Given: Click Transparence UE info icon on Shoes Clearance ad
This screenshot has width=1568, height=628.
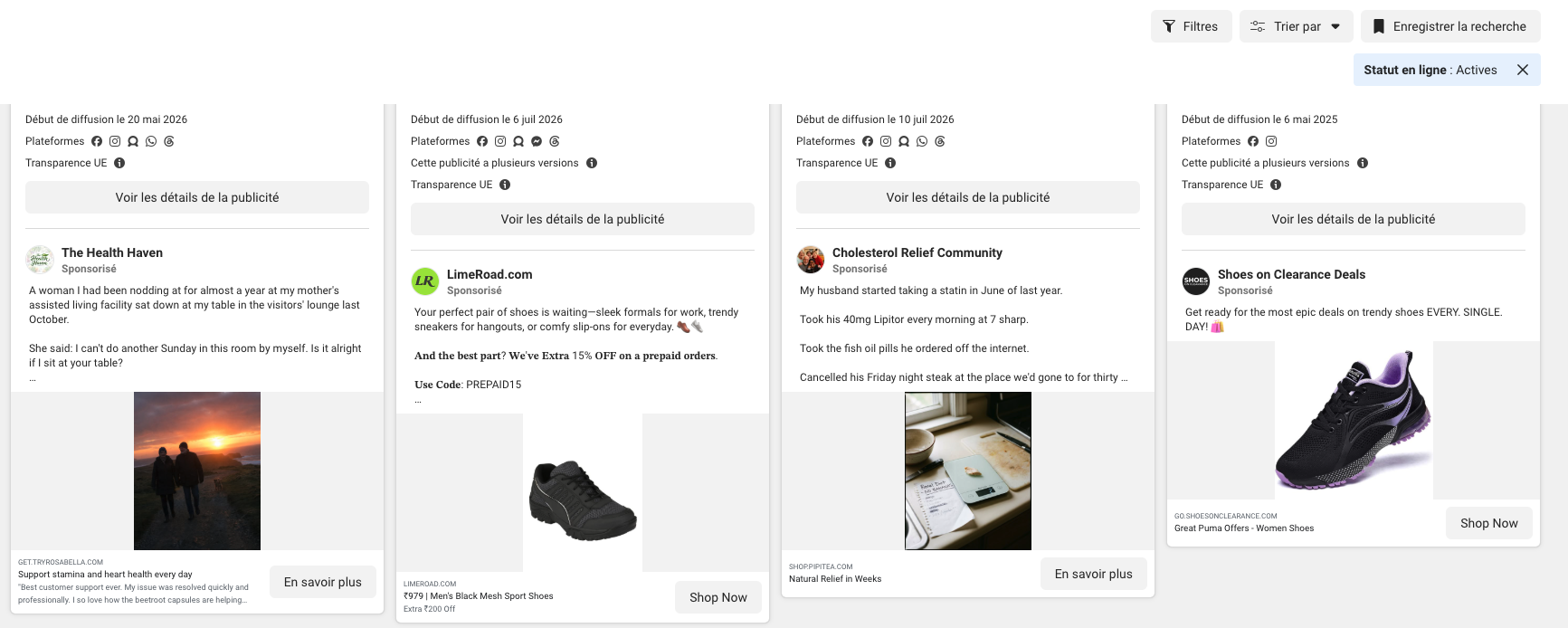Looking at the screenshot, I should click(1276, 185).
